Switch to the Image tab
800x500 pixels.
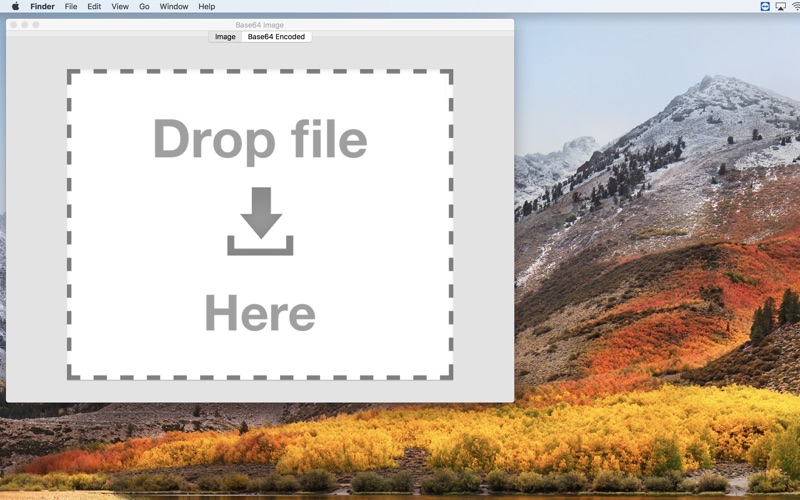(x=225, y=37)
